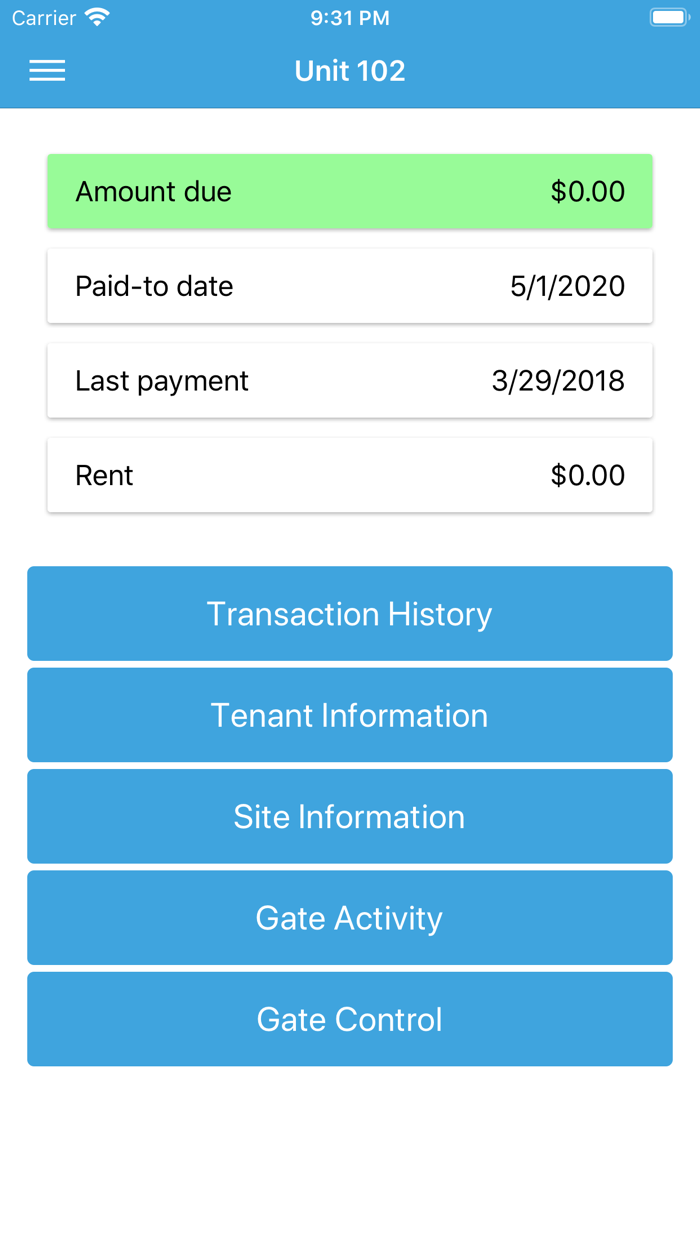Tap the Unit 102 header title

pyautogui.click(x=350, y=71)
